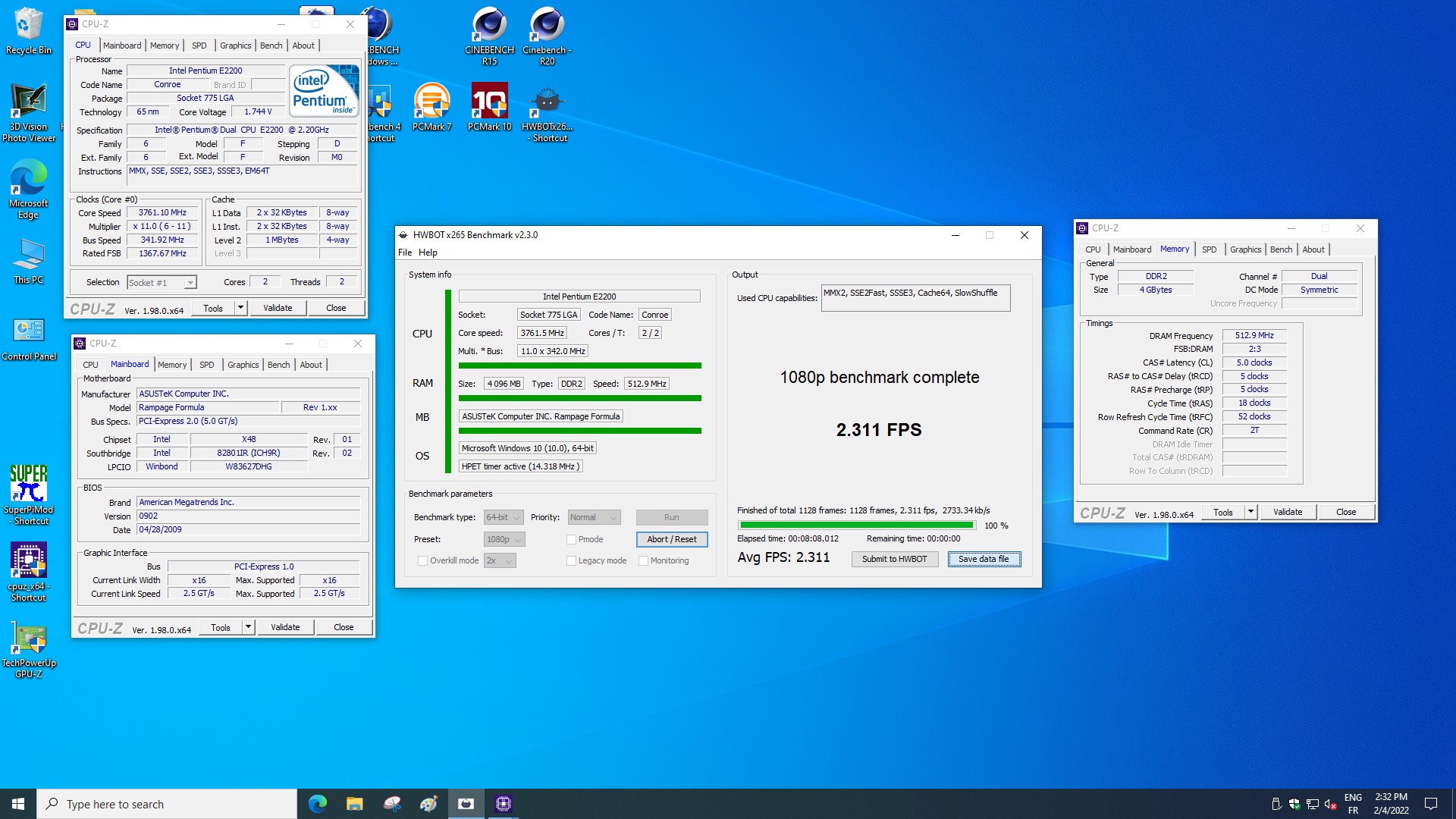Open the notification center icon
Screen dimensions: 1456x819
coord(1431,804)
